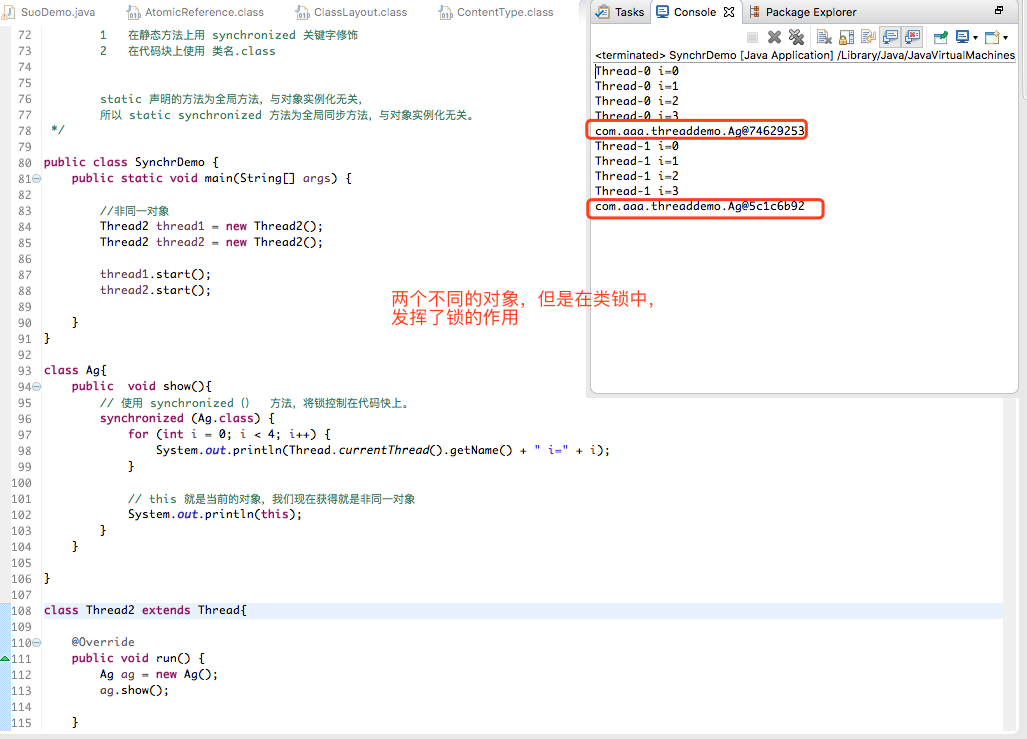Click 'thread1.start();' in the editor
The height and width of the screenshot is (739, 1027).
pyautogui.click(x=155, y=274)
